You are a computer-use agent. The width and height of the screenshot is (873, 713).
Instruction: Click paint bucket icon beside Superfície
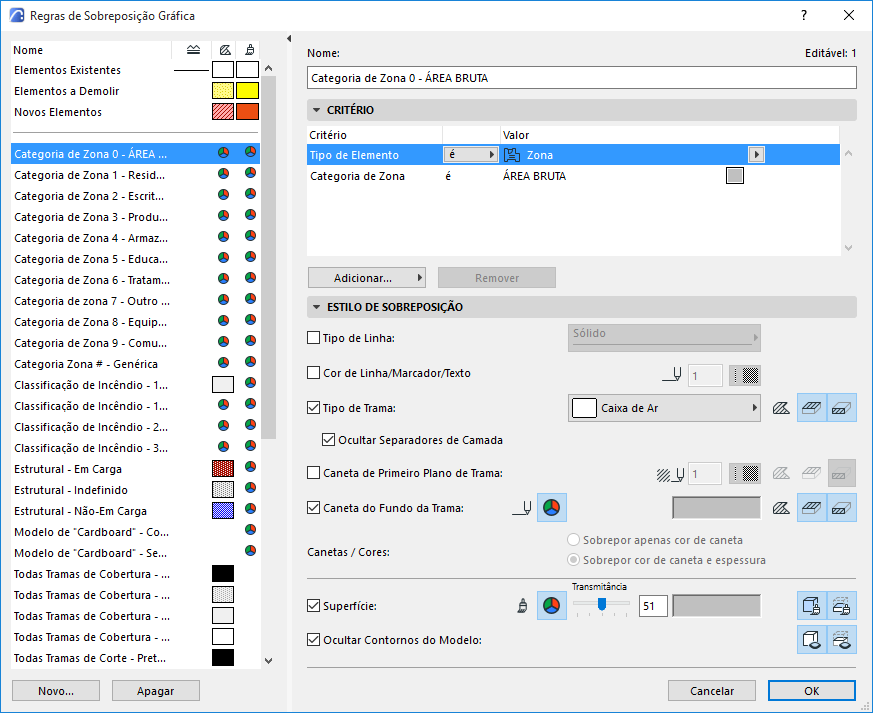coord(522,606)
